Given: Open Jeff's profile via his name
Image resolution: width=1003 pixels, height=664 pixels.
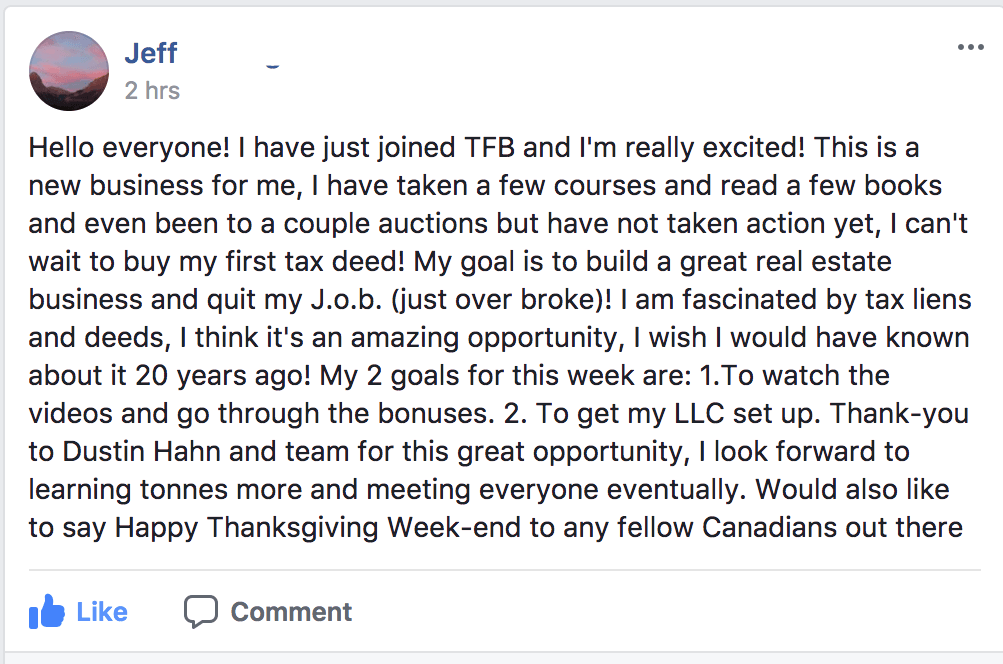Looking at the screenshot, I should (150, 53).
